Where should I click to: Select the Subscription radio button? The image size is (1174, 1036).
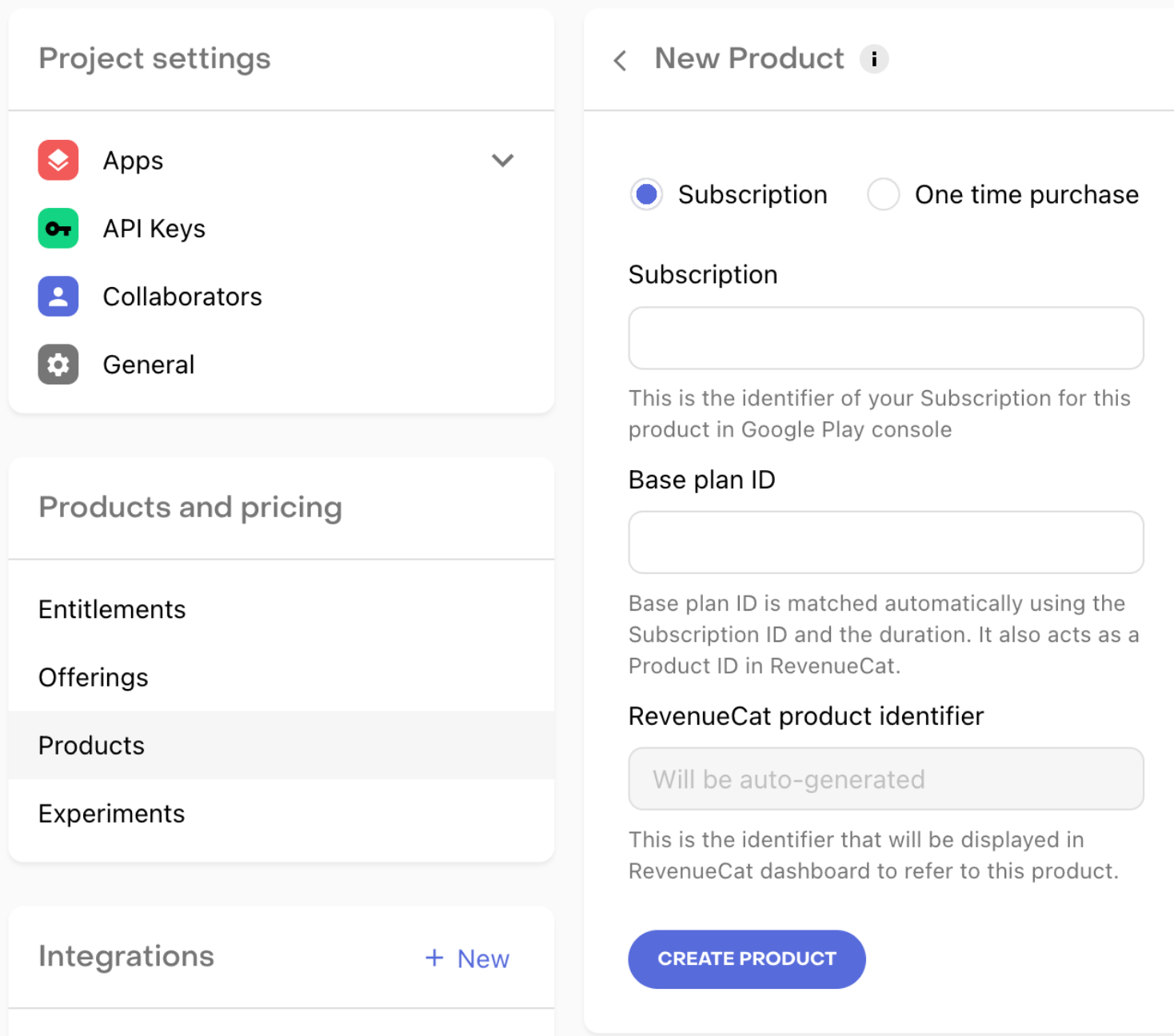click(x=646, y=194)
